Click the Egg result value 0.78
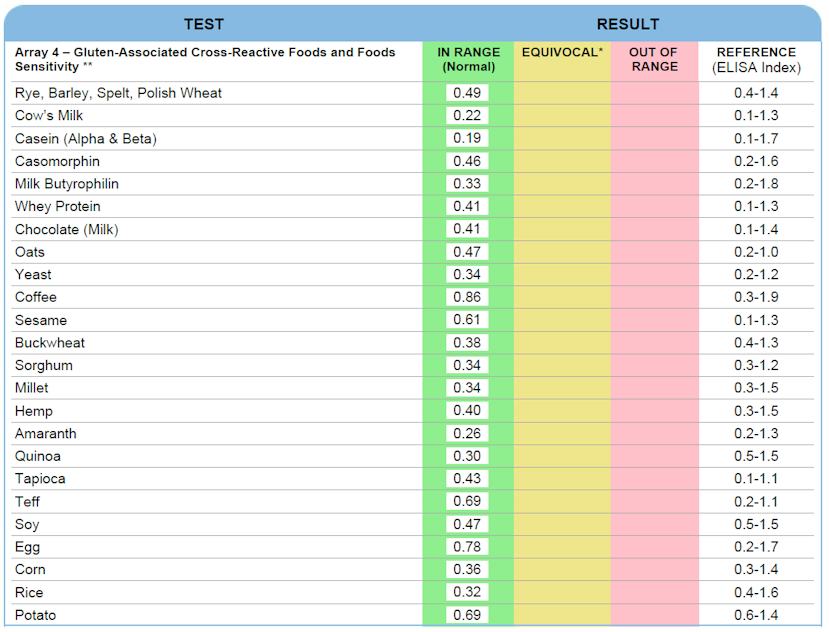Screen dimensions: 829x632 (x=467, y=548)
